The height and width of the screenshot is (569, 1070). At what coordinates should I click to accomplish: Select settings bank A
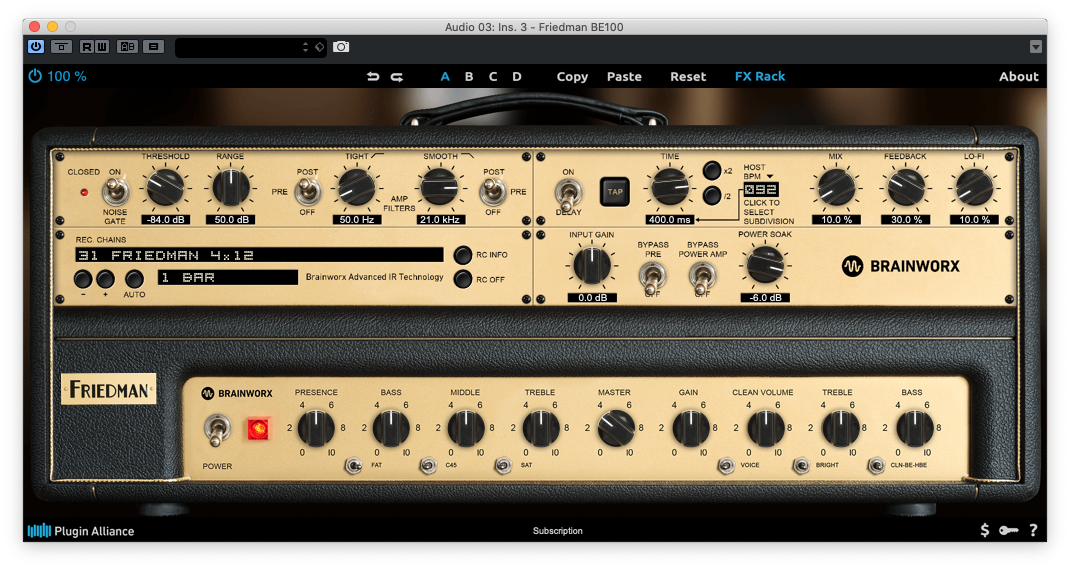point(445,76)
